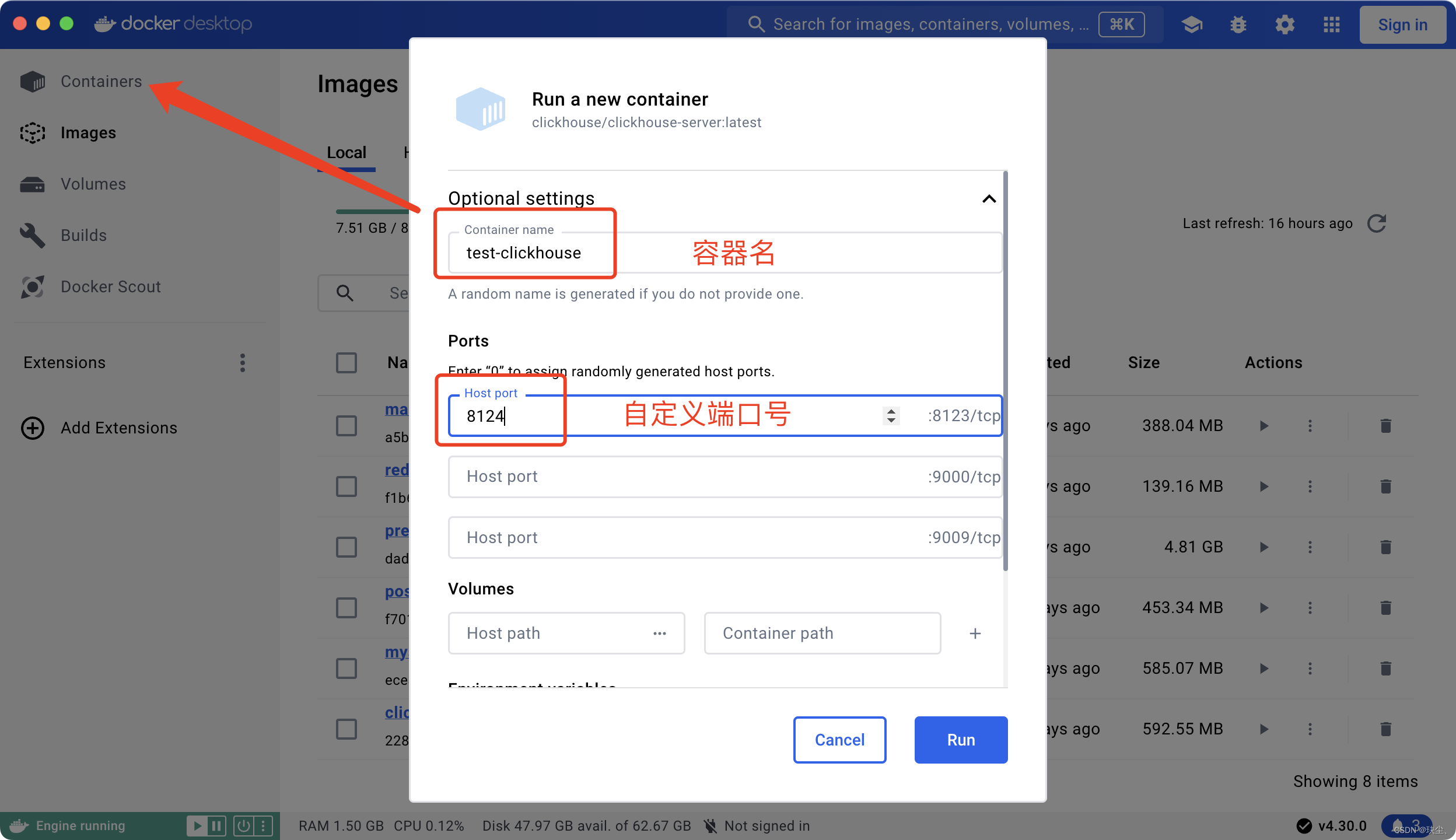Delete the 592.55 MB image
Image resolution: width=1456 pixels, height=840 pixels.
[x=1386, y=729]
